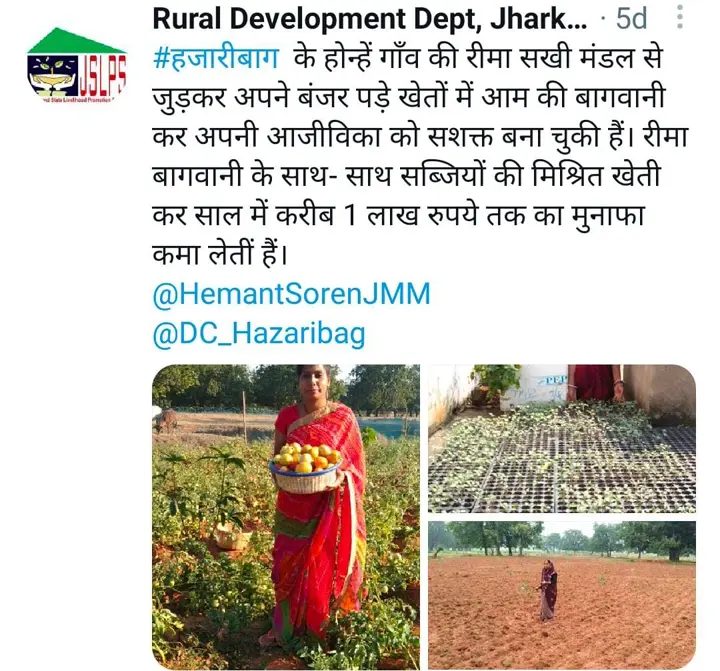
Task: Click the red JSLPS lettering in logo
Action: point(103,77)
